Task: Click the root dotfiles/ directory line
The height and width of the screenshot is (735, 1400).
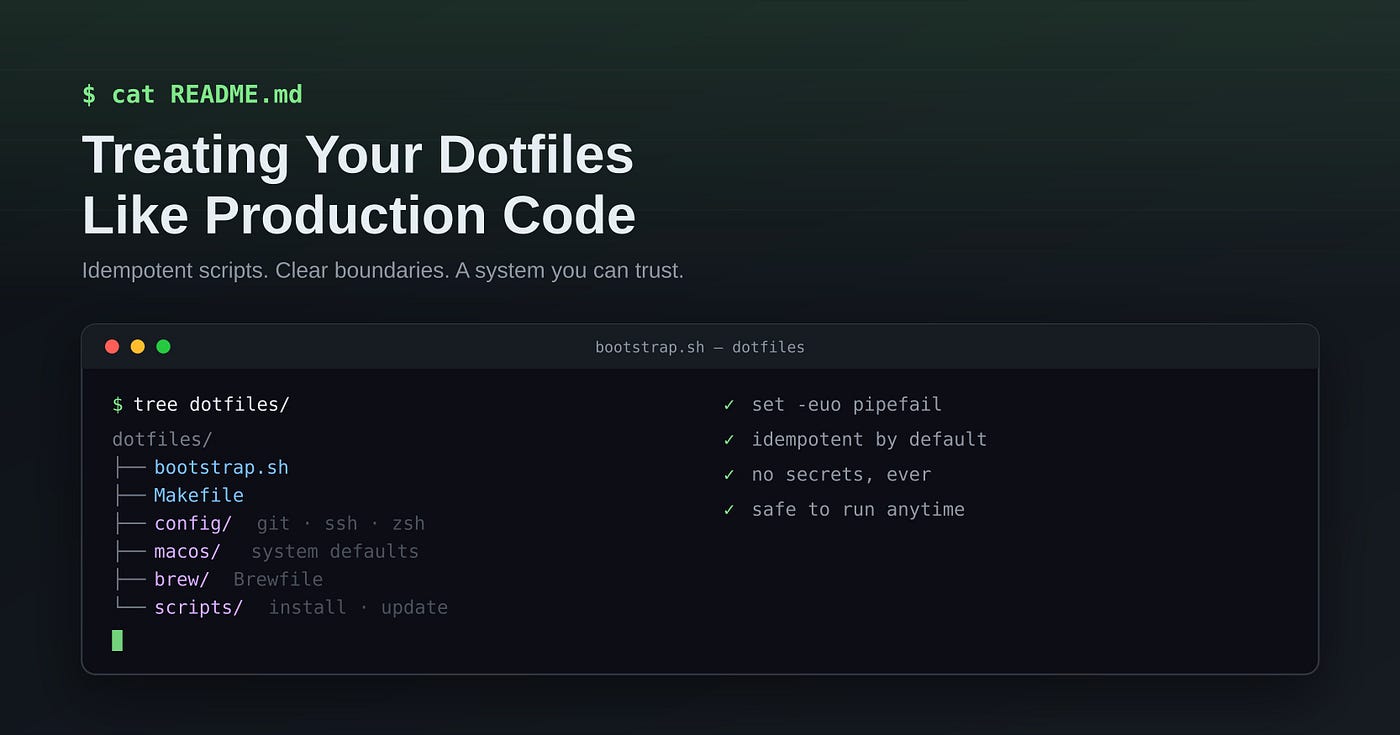Action: coord(162,440)
